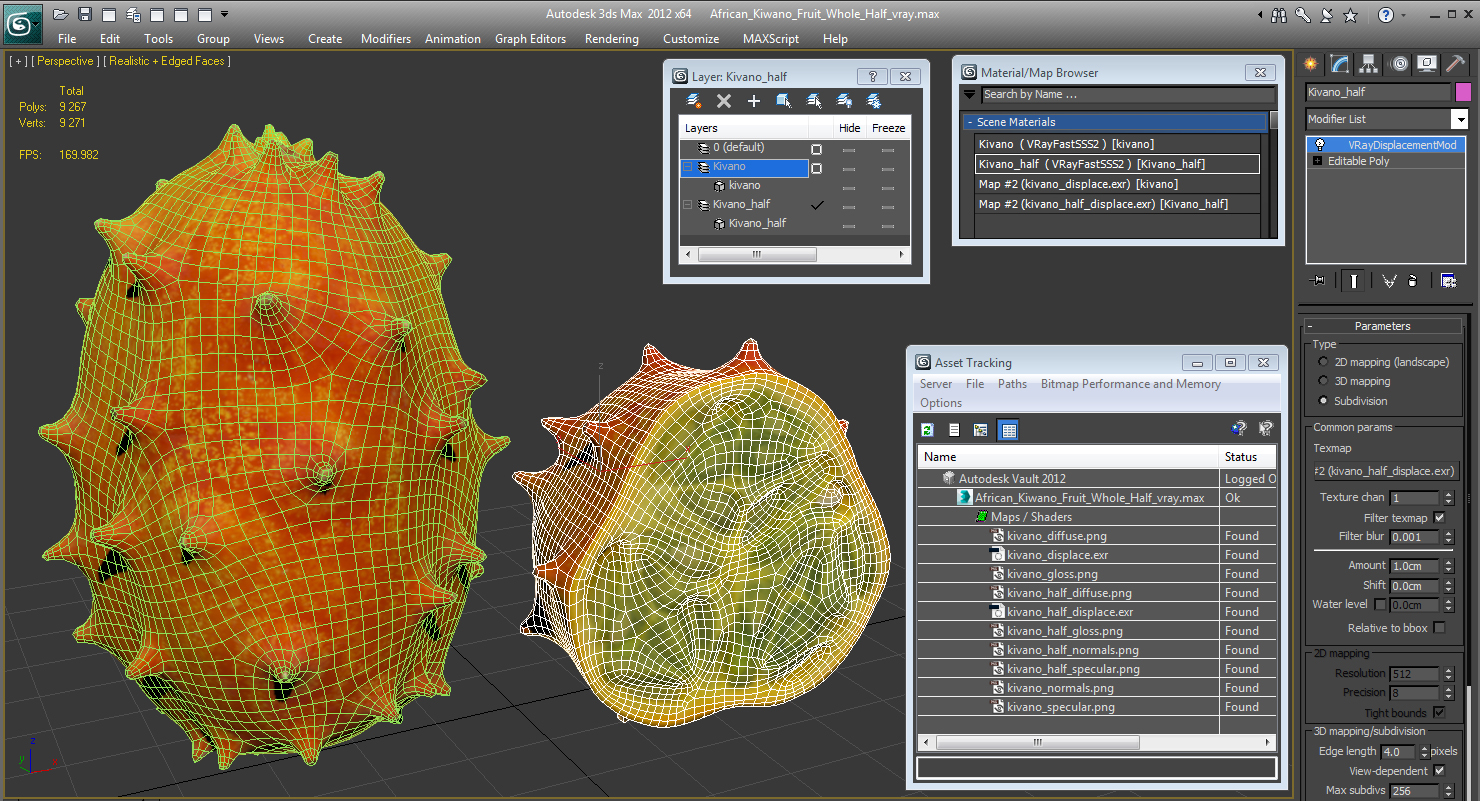Switch to the Modify command panel tab
This screenshot has height=801, width=1480.
(x=1340, y=64)
